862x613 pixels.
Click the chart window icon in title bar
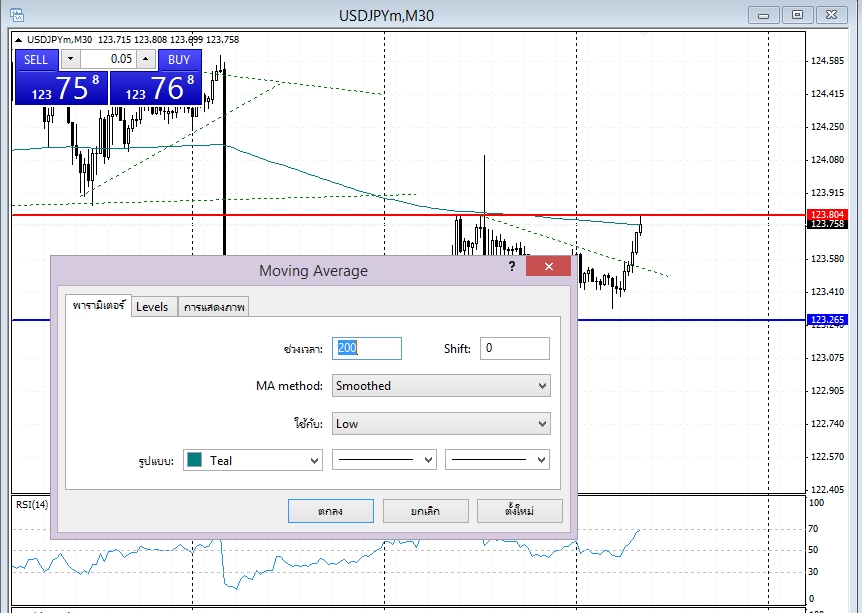[17, 15]
